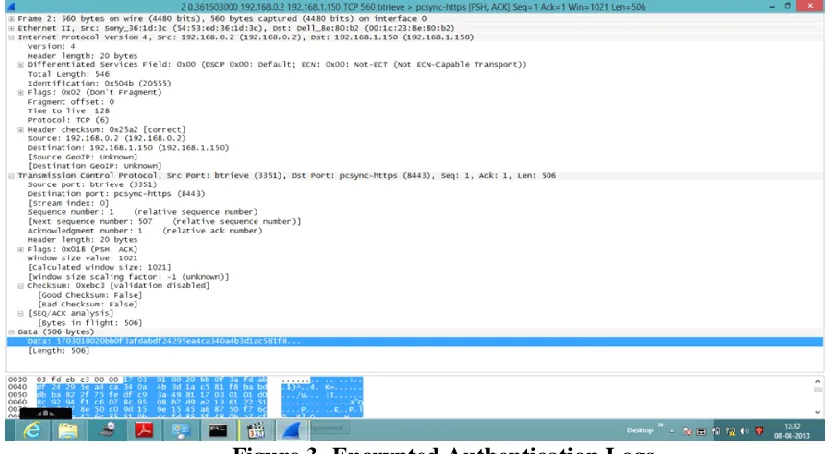Expand the Header checksum 0x25a2 node
Viewport: 834px width, 454px height.
(x=21, y=130)
